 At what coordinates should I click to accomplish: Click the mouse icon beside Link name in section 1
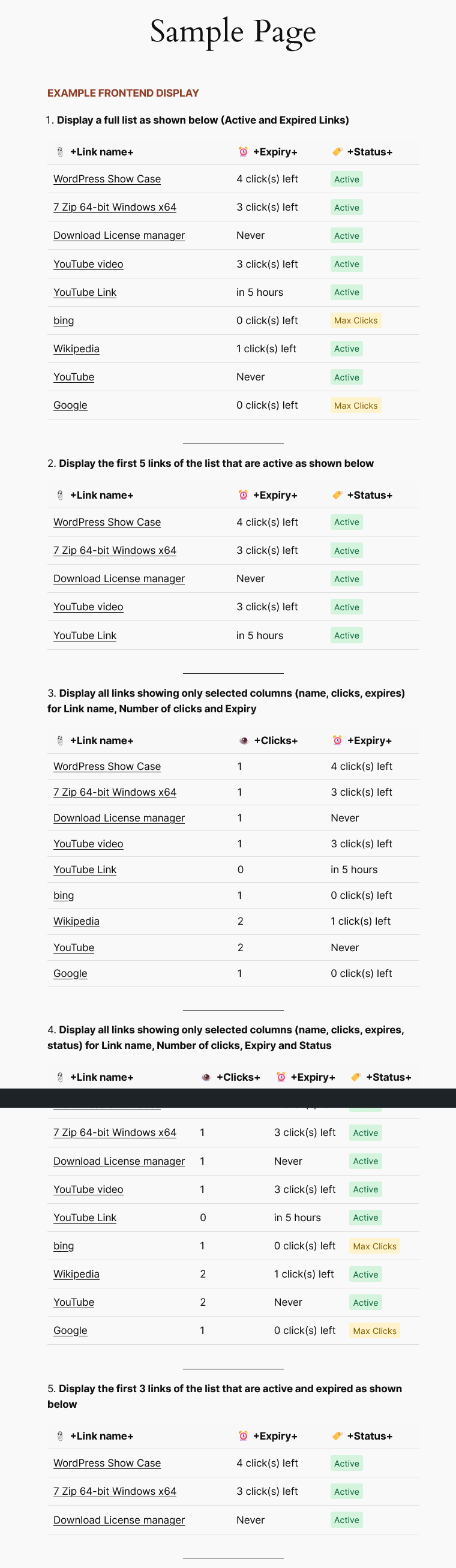click(x=60, y=152)
